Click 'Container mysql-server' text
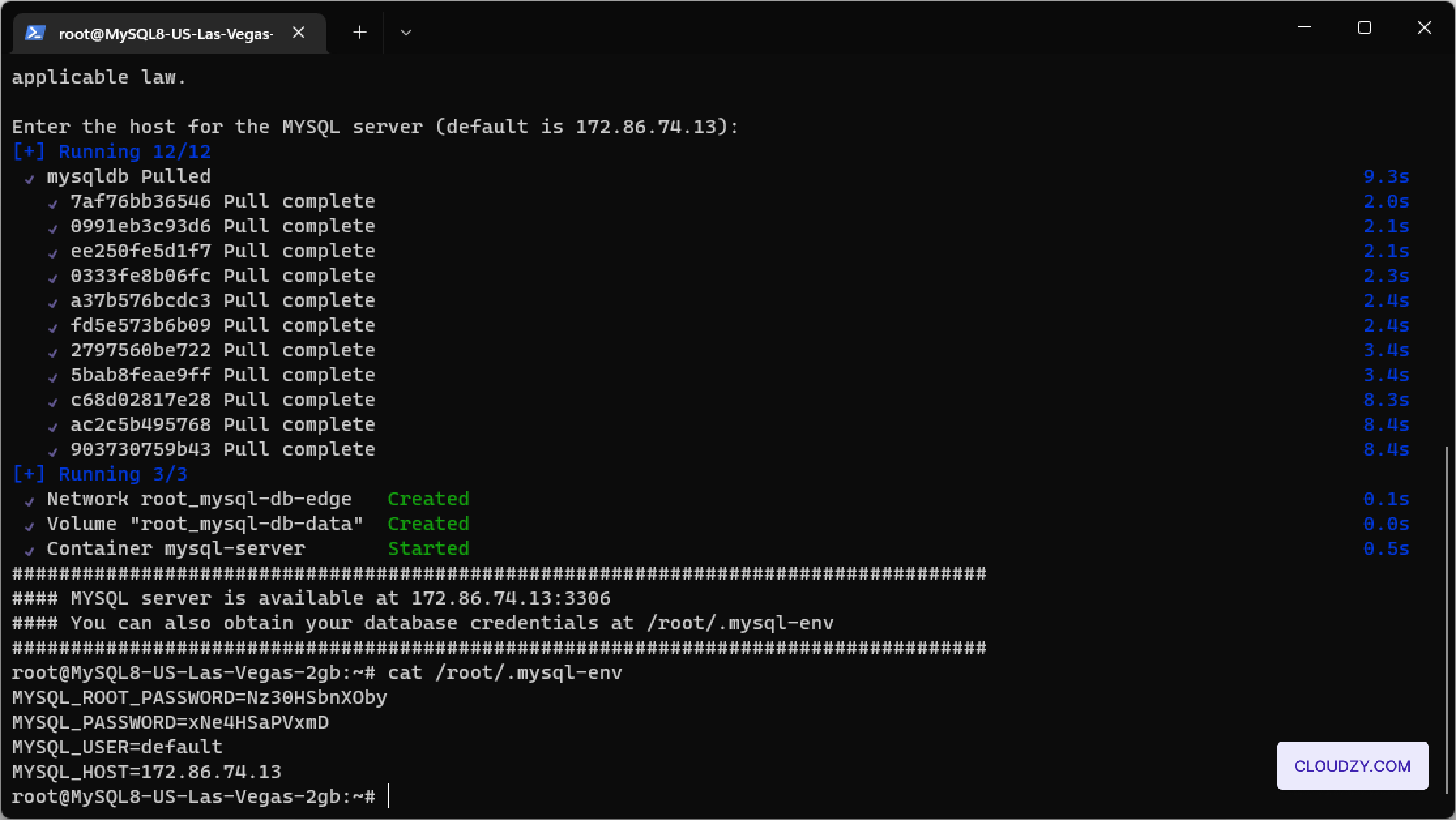The width and height of the screenshot is (1456, 820). click(176, 549)
